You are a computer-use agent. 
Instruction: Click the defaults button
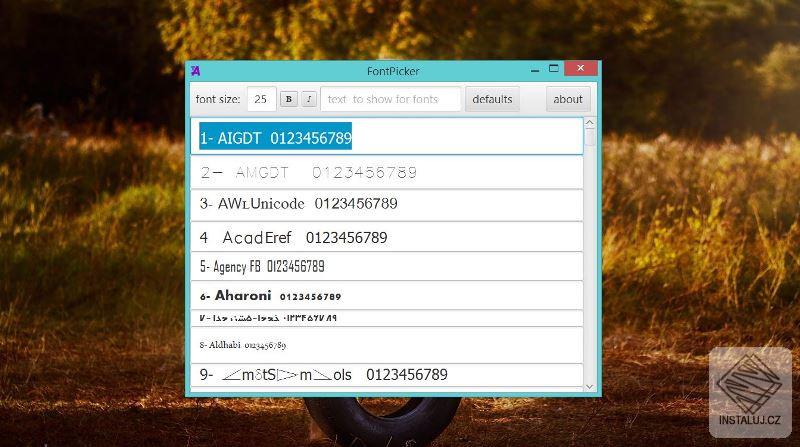[492, 99]
